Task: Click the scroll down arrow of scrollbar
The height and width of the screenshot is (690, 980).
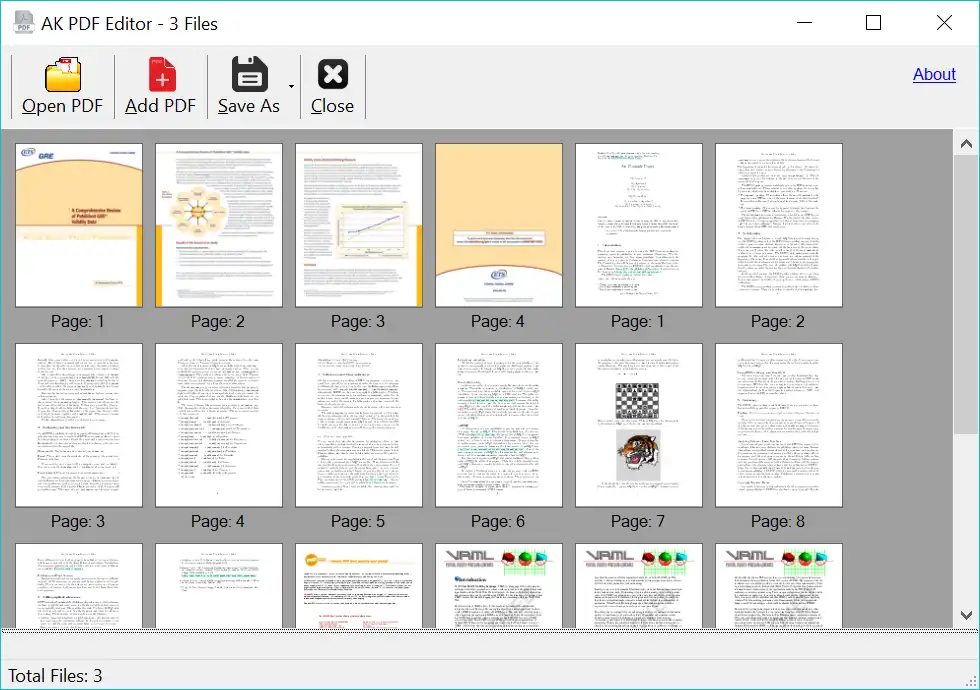Action: [966, 615]
